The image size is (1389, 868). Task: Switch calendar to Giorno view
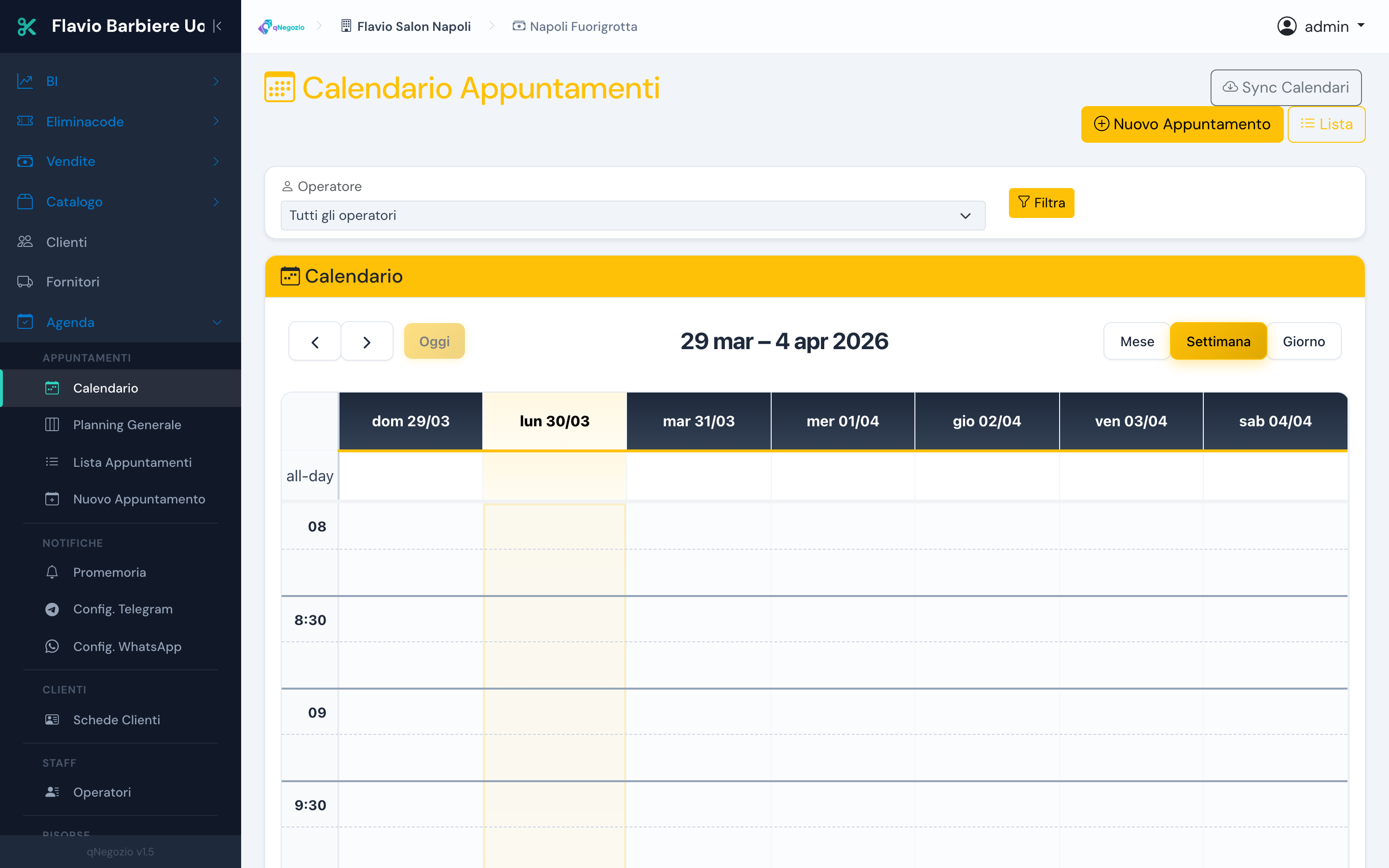[x=1304, y=341]
